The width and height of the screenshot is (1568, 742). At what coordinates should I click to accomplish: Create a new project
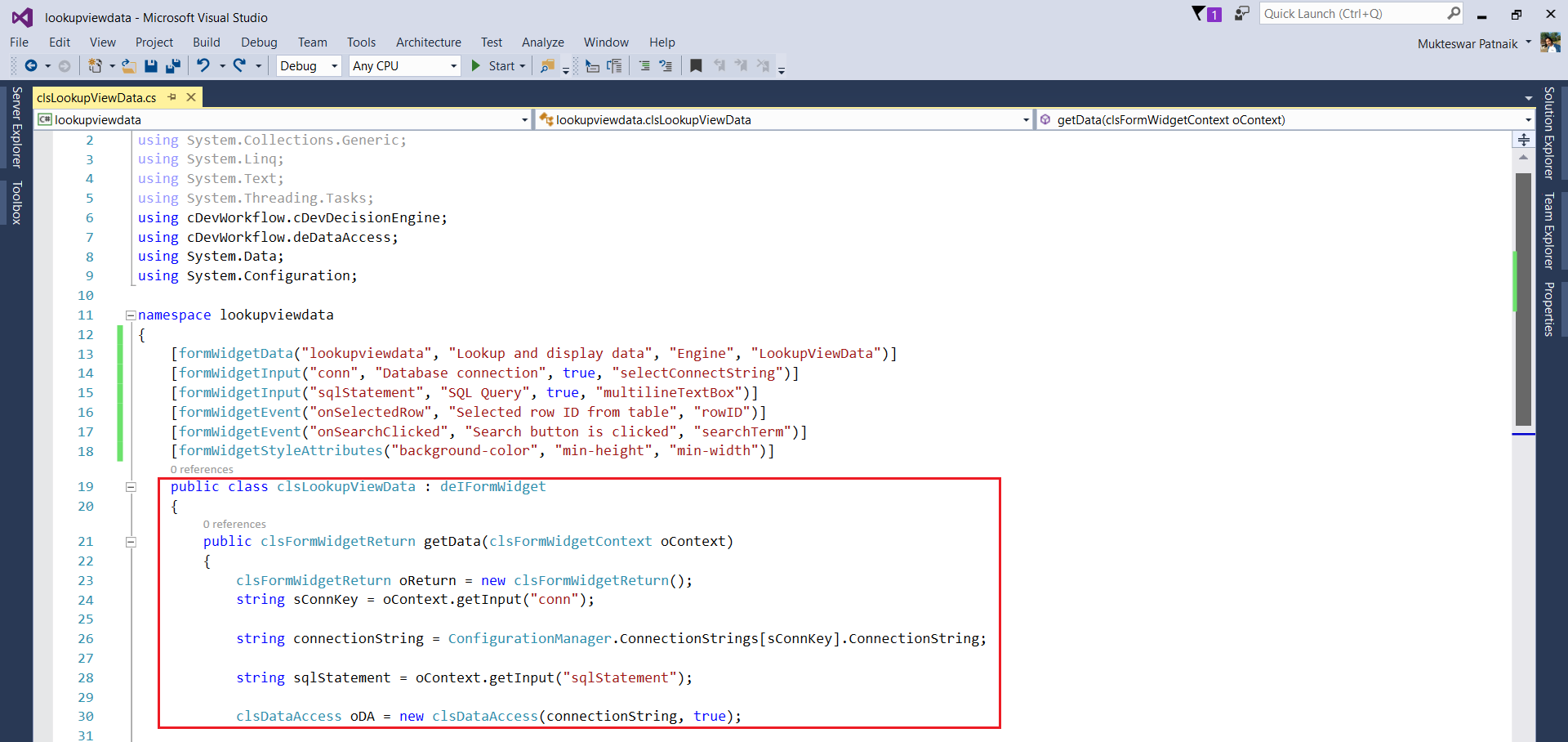[96, 65]
